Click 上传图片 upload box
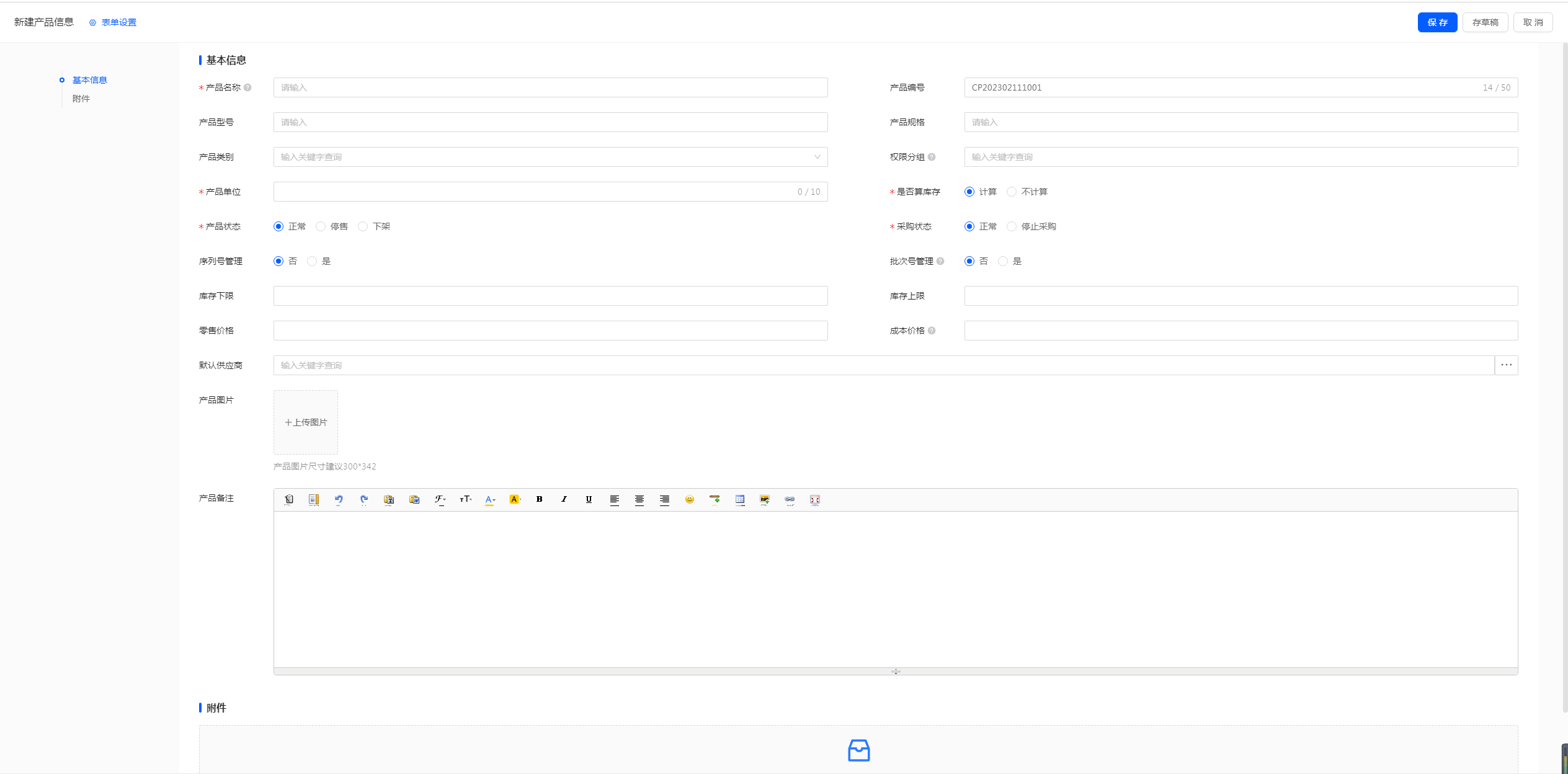Image resolution: width=1568 pixels, height=774 pixels. [306, 422]
